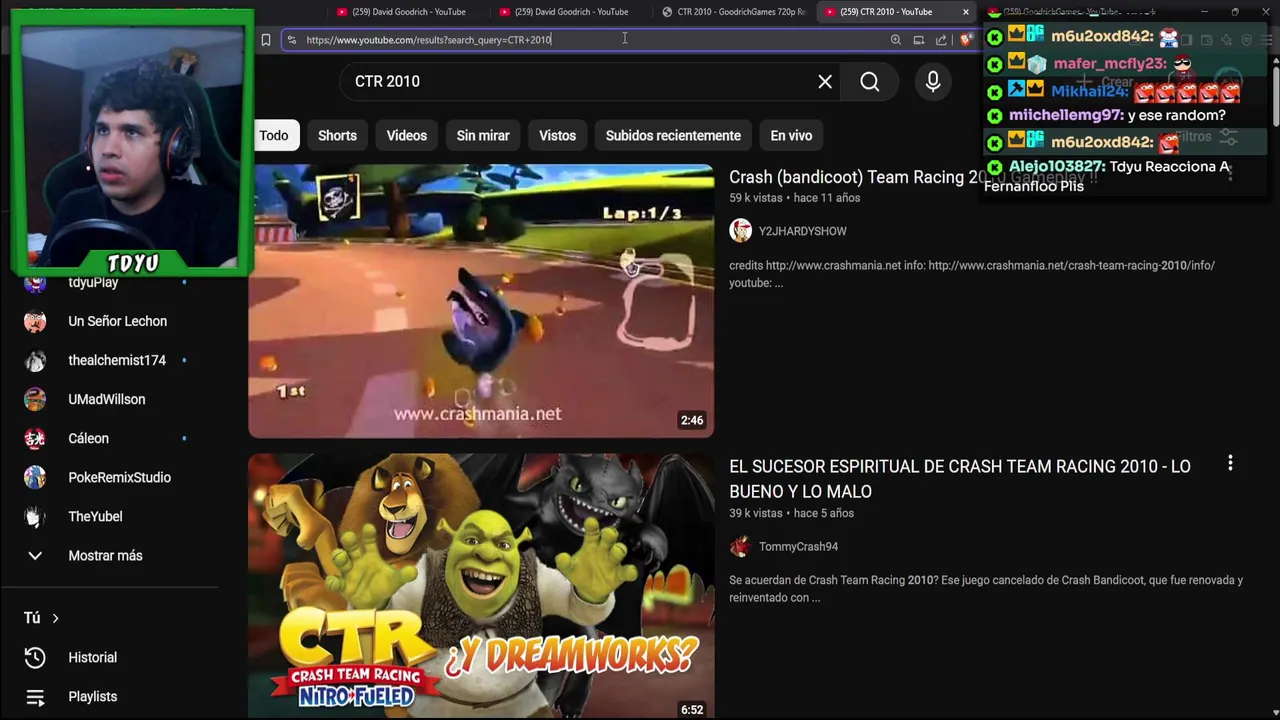Expand the Tú section chevron
Viewport: 1280px width, 720px height.
point(55,618)
